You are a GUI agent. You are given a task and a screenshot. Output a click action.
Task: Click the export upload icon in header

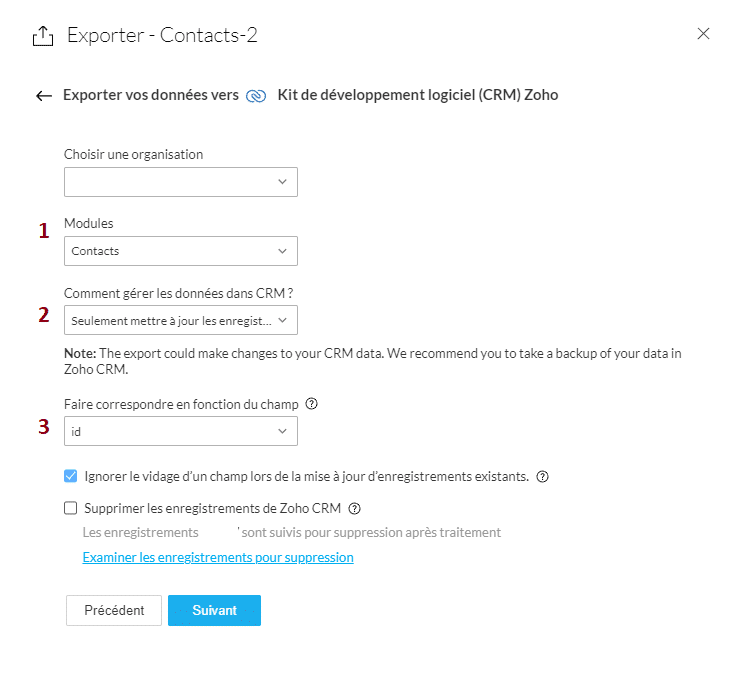42,36
